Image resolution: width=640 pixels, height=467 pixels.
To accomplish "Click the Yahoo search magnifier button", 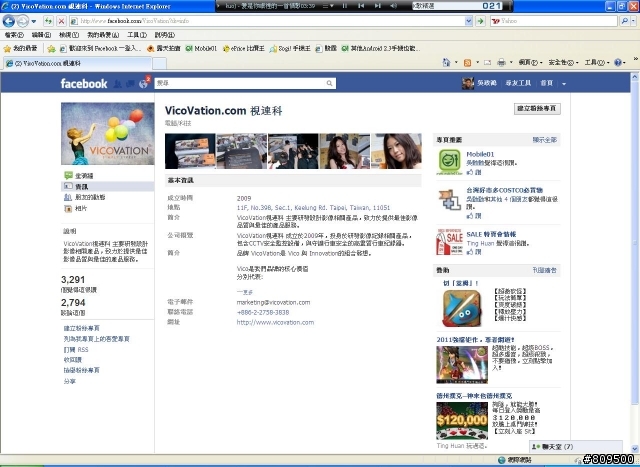I will (624, 21).
